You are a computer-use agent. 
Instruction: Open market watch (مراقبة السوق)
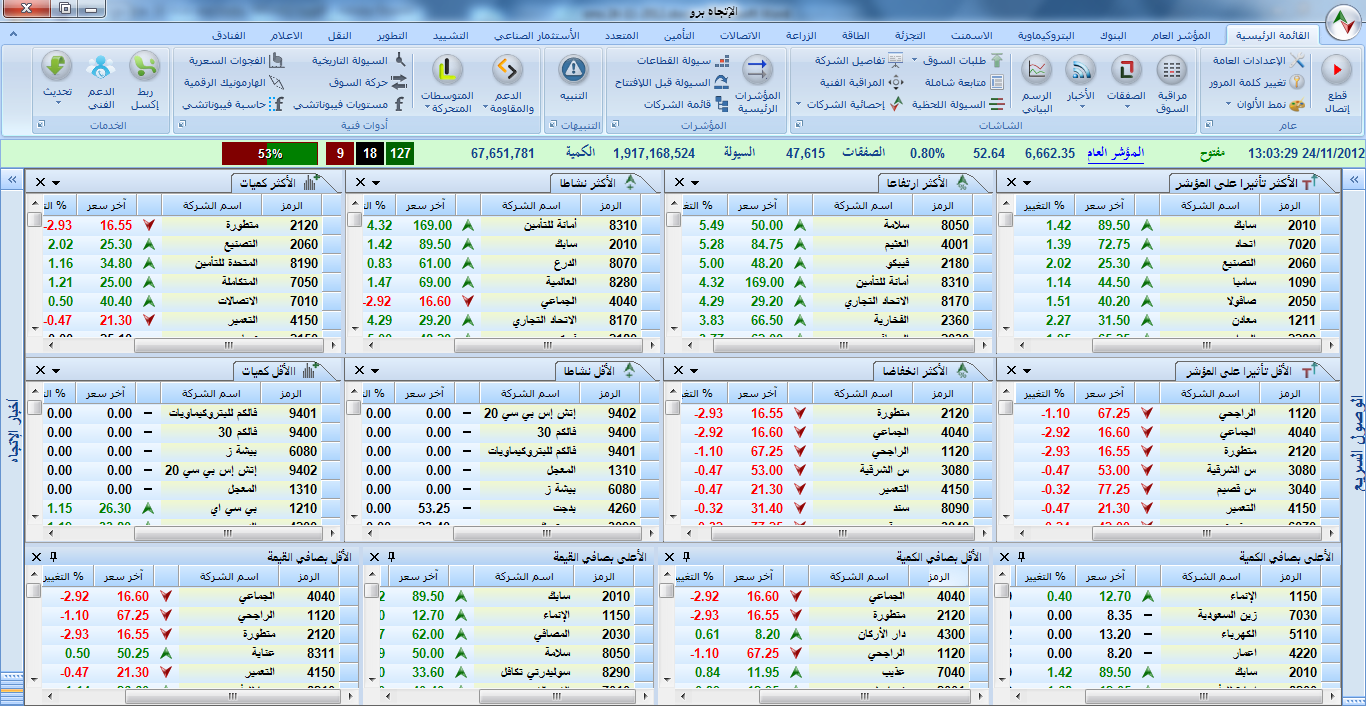pyautogui.click(x=1171, y=83)
